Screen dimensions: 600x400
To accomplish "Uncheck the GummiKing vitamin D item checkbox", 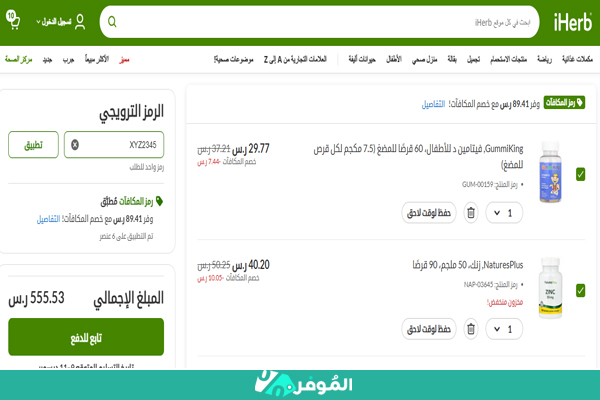I will (x=580, y=174).
